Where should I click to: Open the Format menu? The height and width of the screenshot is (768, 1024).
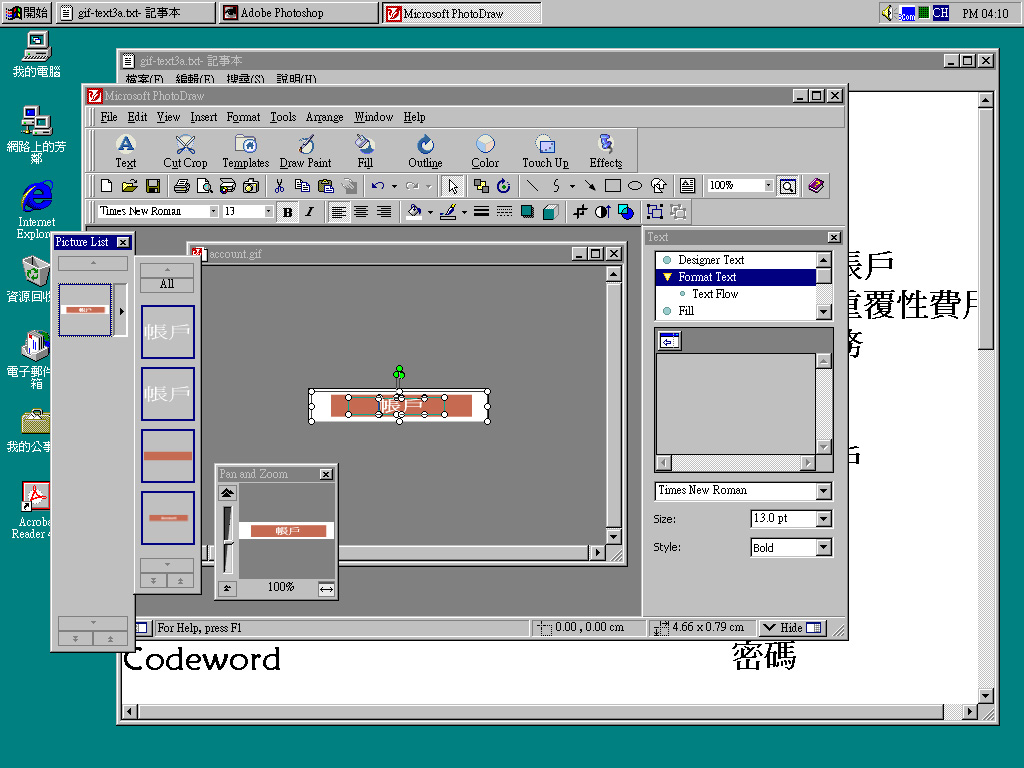(x=243, y=117)
